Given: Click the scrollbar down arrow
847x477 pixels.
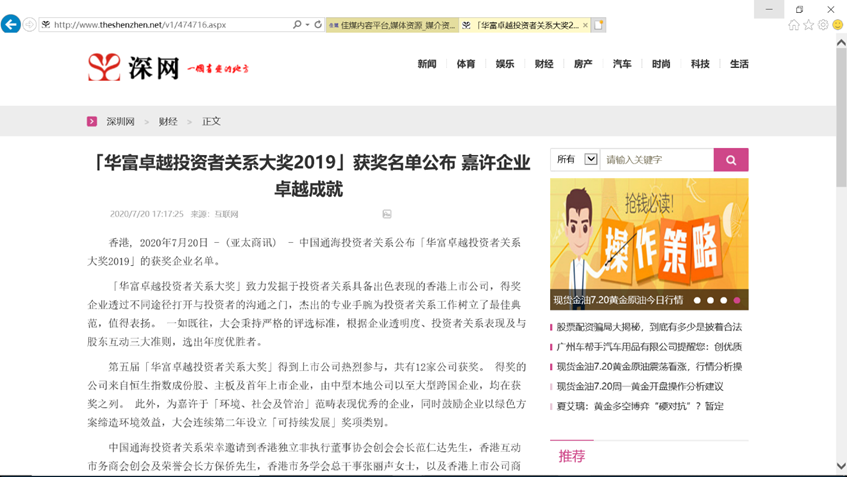Looking at the screenshot, I should pyautogui.click(x=841, y=466).
